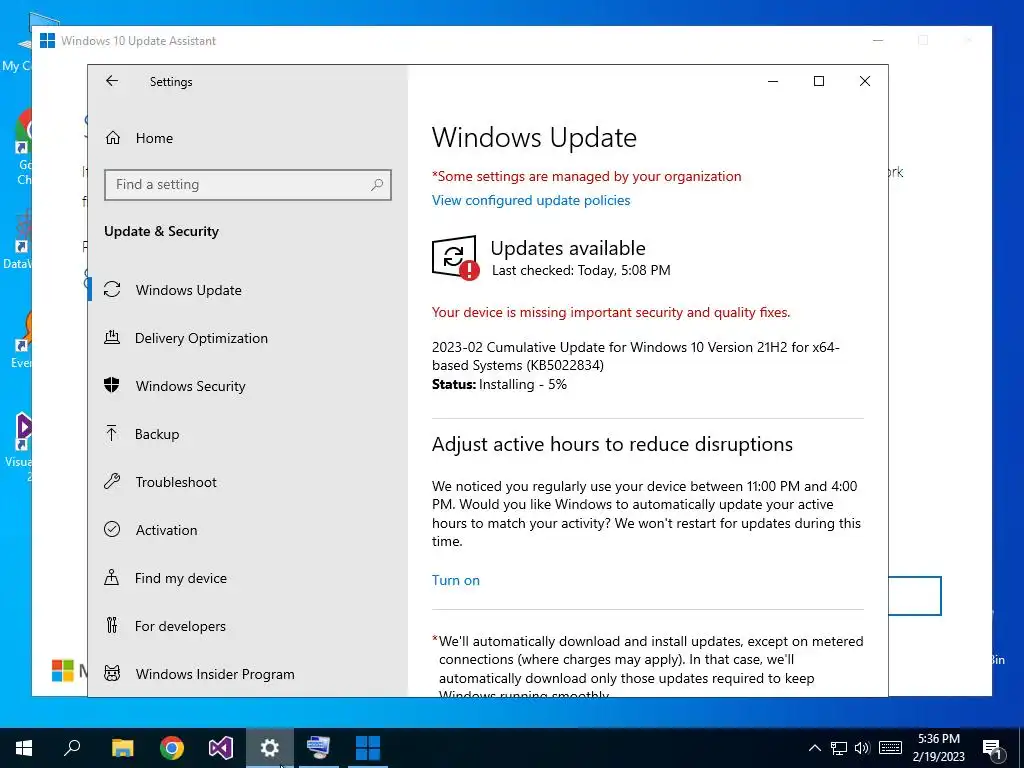1024x768 pixels.
Task: Click the Updates available heading
Action: [x=568, y=248]
